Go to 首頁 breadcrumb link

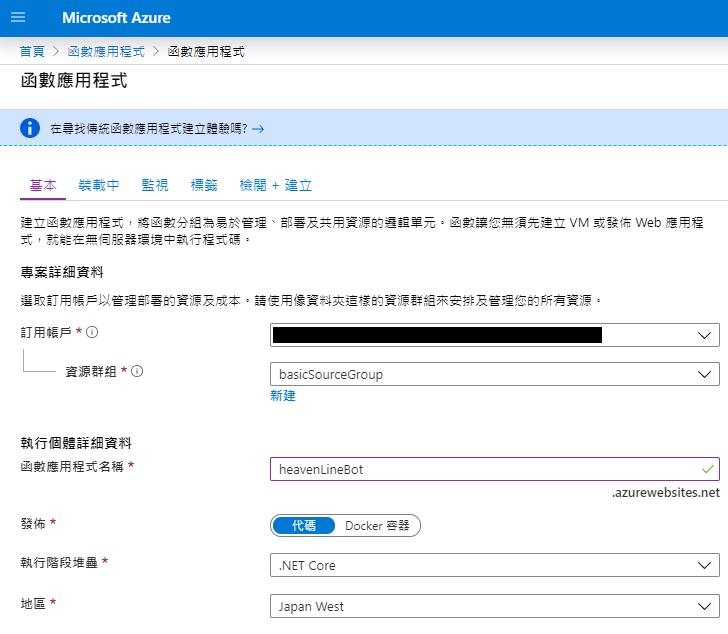(x=32, y=51)
